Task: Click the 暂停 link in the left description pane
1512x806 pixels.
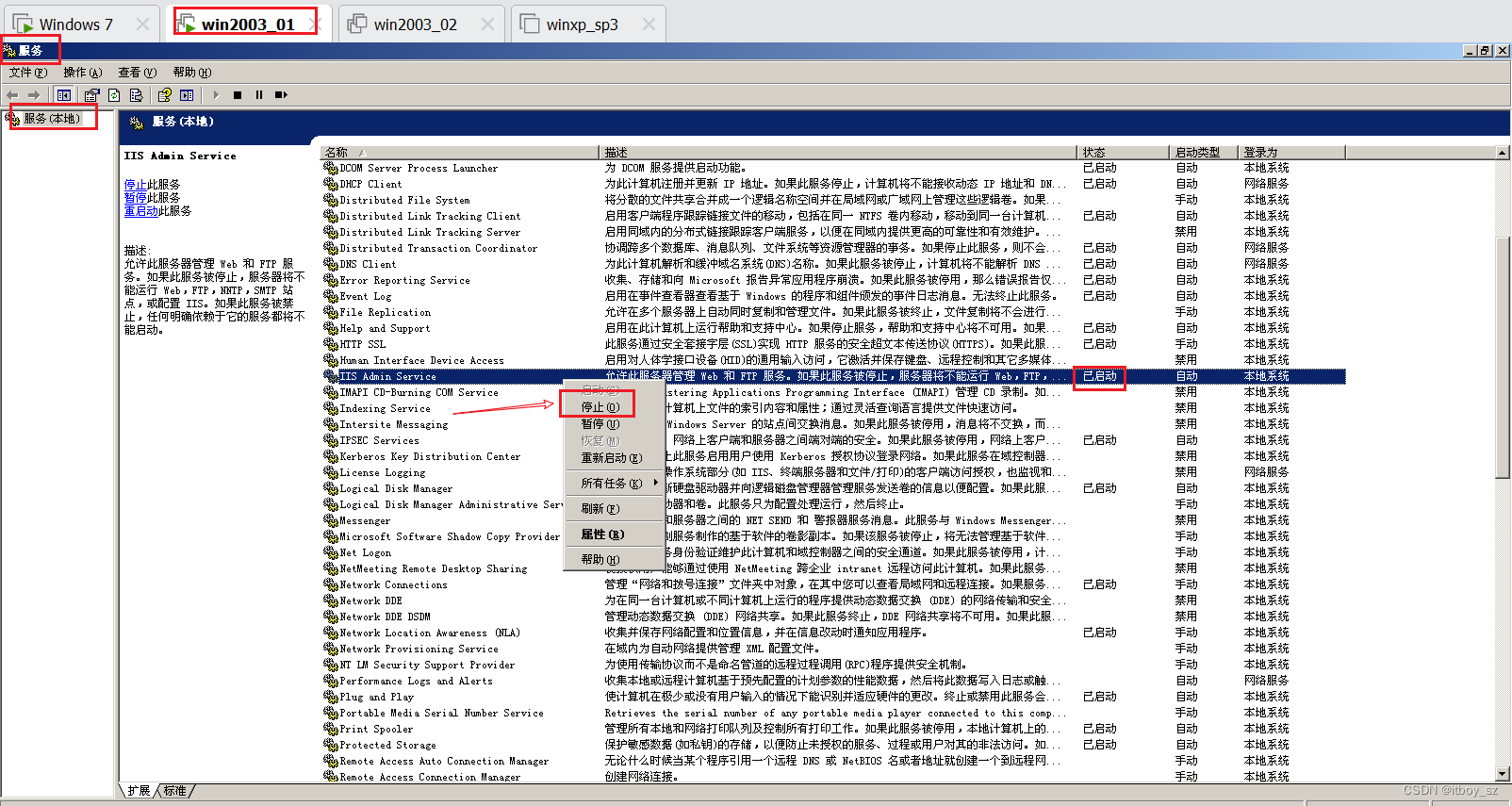Action: tap(135, 198)
